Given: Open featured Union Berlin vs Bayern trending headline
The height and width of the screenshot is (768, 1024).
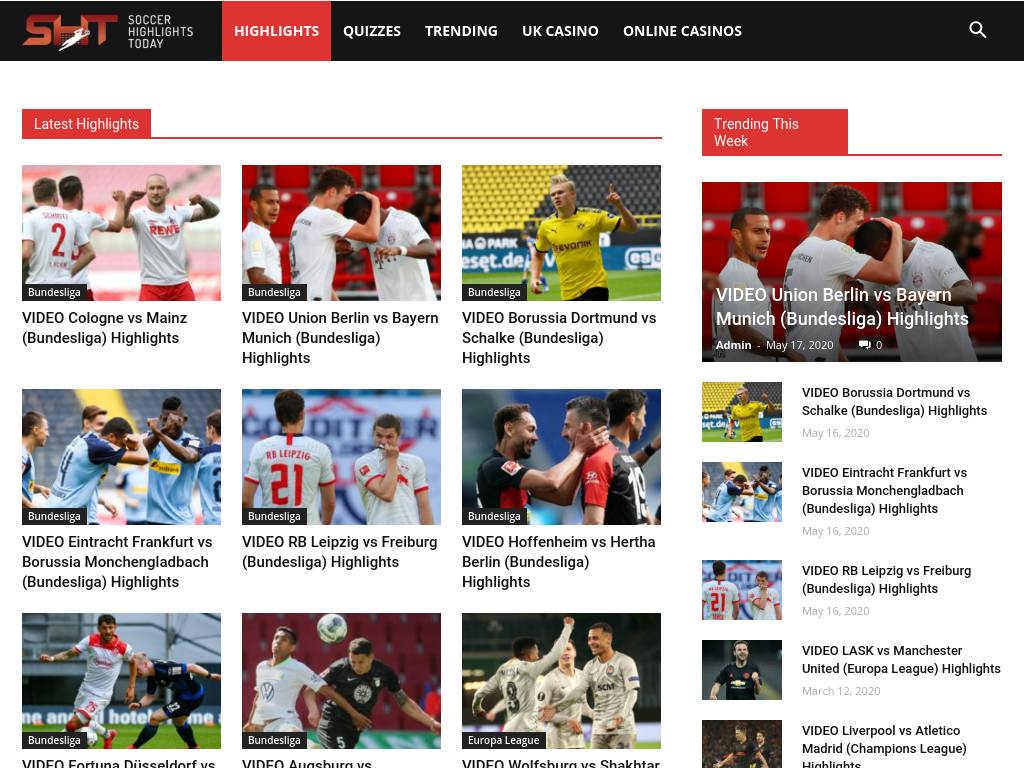Looking at the screenshot, I should point(841,307).
